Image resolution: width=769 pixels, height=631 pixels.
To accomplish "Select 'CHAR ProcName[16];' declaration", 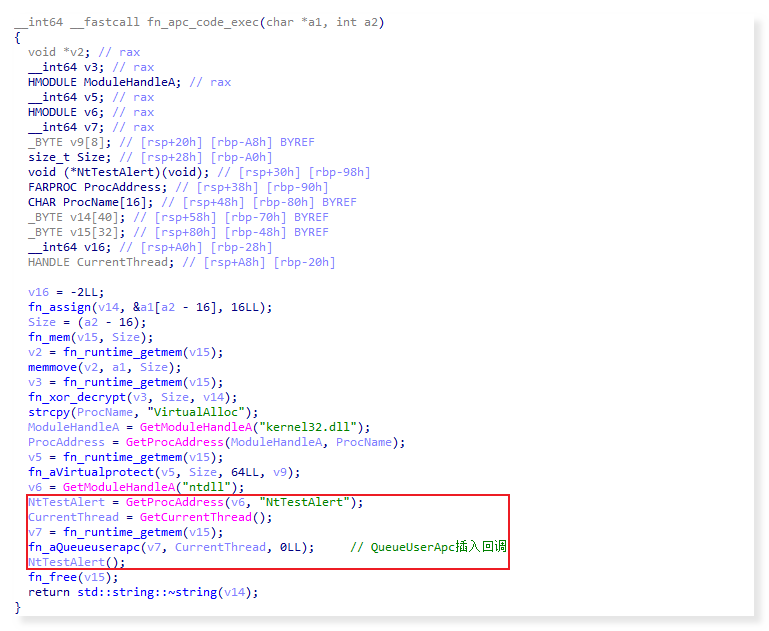I will click(91, 202).
